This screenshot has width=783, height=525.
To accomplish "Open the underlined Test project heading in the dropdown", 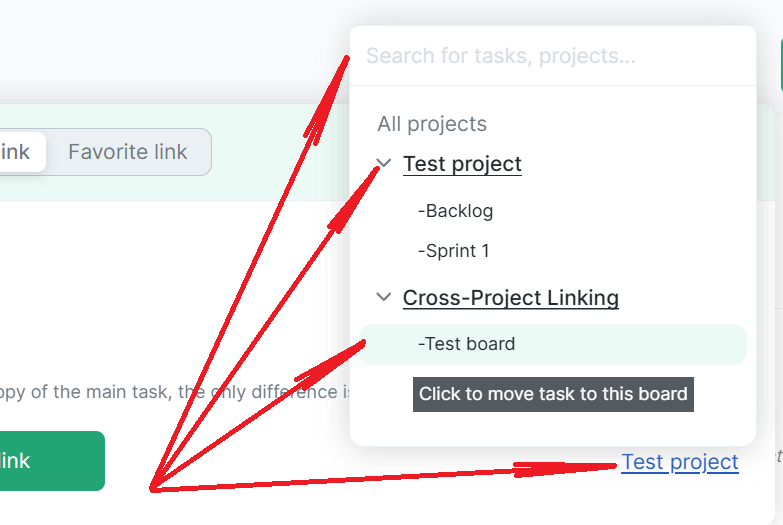I will 462,164.
